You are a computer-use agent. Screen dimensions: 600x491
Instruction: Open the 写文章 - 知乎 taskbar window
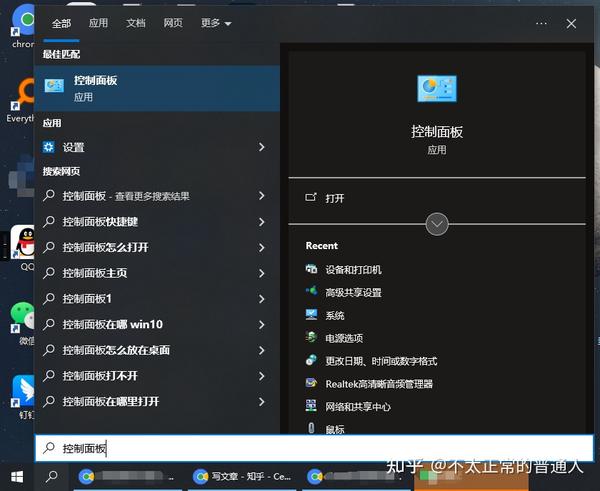(x=242, y=476)
